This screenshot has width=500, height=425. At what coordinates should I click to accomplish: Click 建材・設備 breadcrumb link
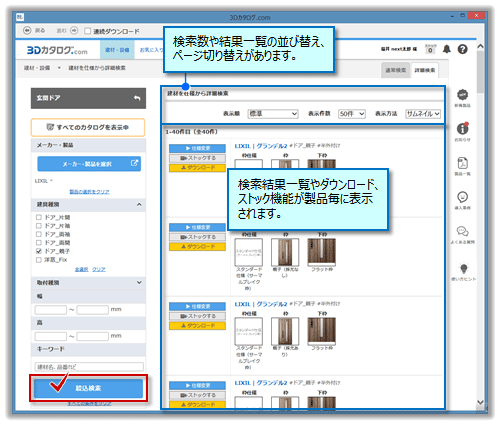[x=37, y=68]
